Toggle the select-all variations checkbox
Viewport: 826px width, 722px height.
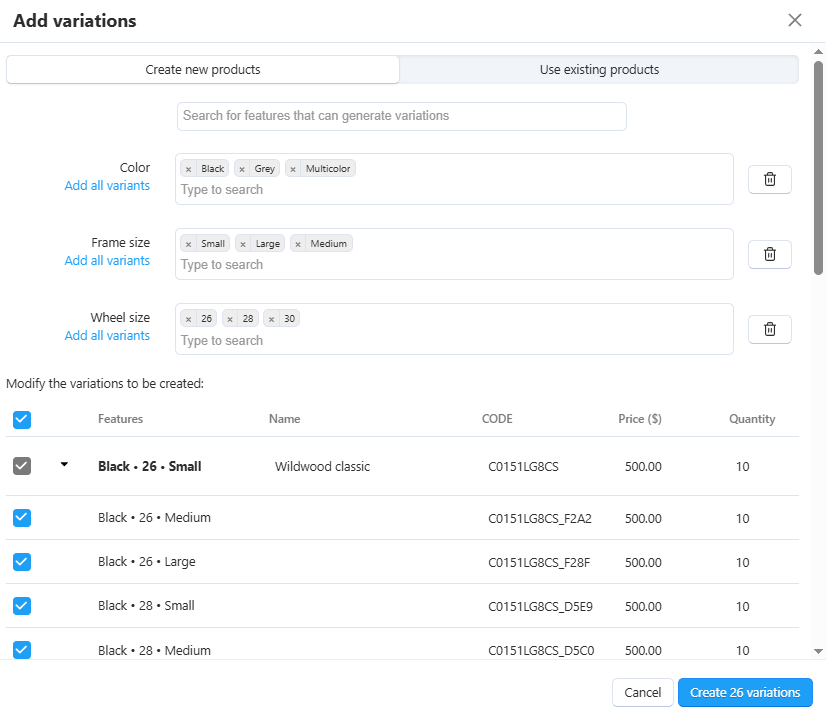(x=22, y=420)
